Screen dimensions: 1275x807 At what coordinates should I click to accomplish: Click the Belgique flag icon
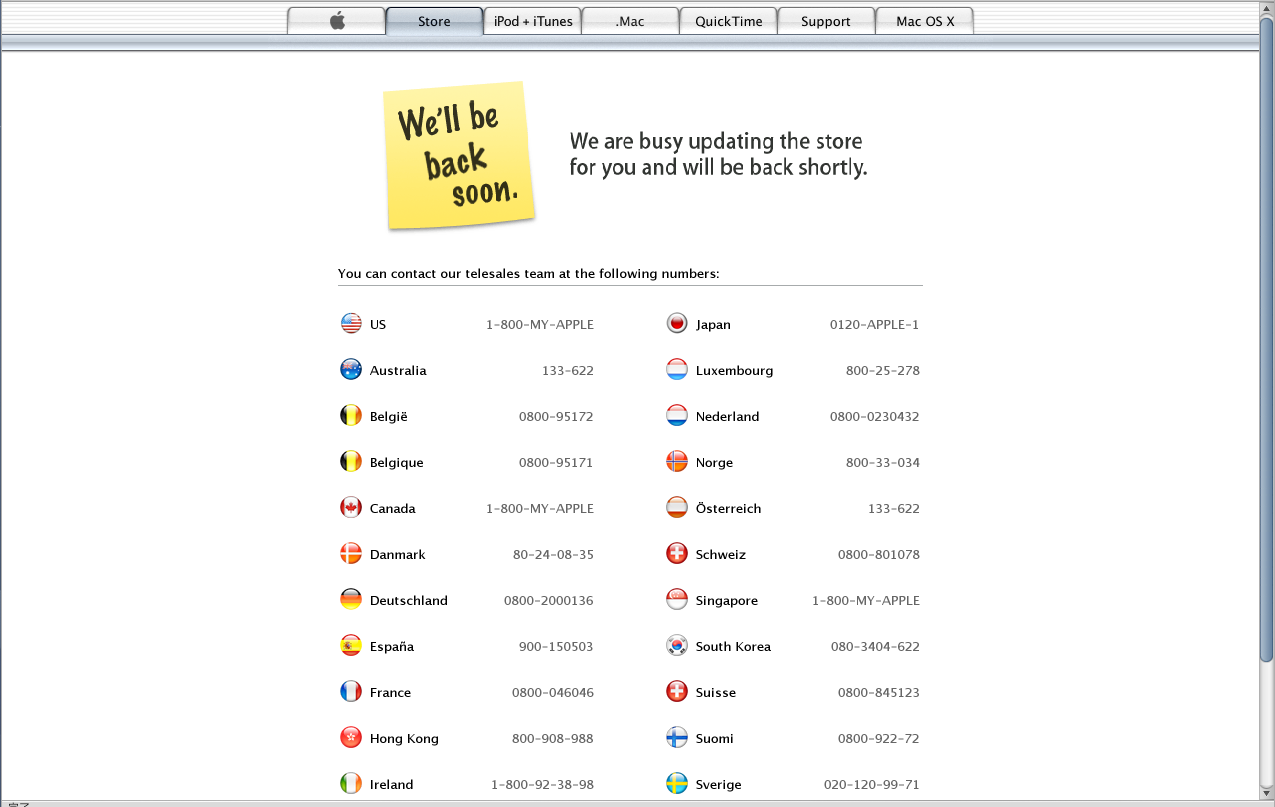351,461
